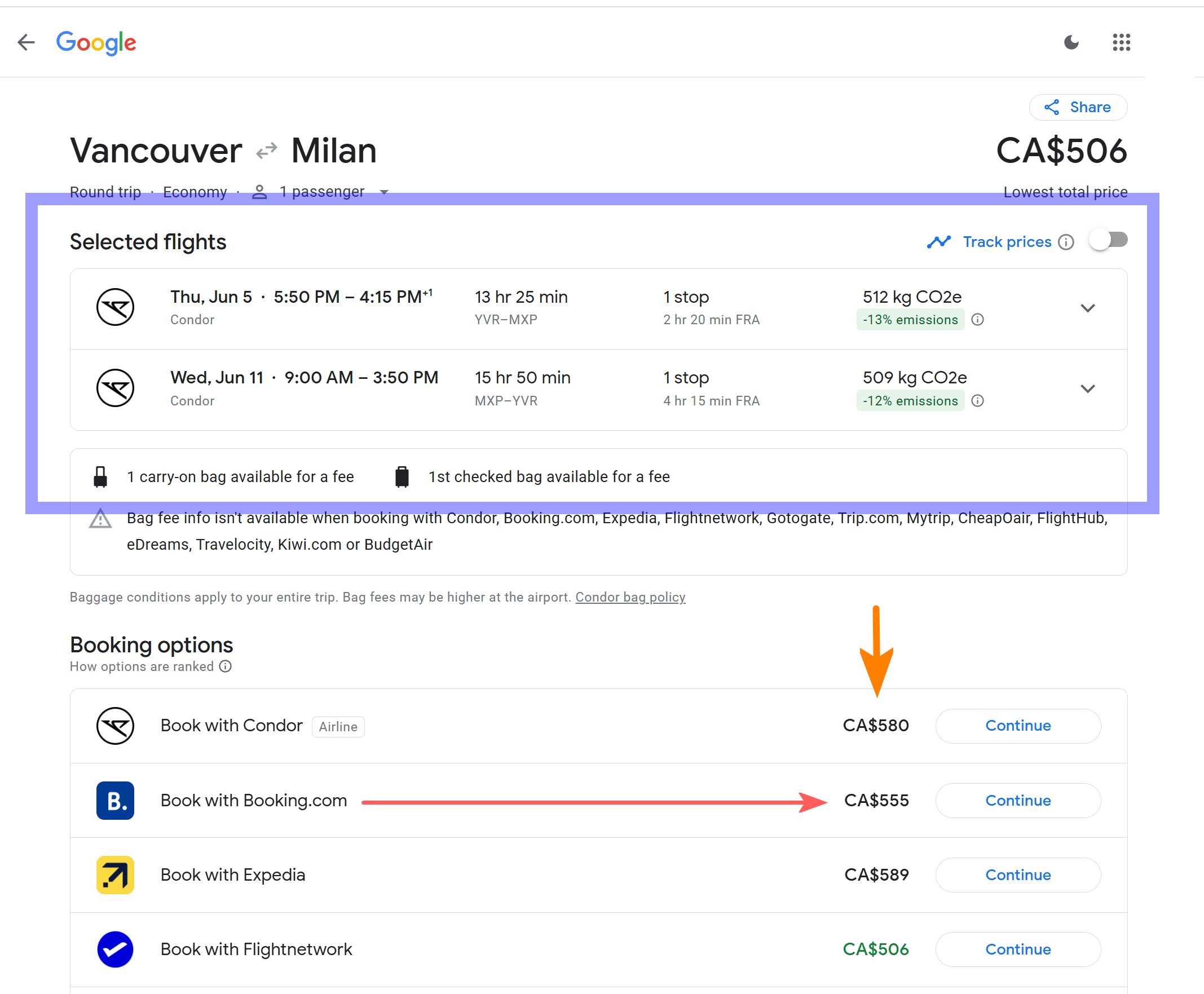Click the back arrow icon
The height and width of the screenshot is (994, 1204).
pos(26,42)
